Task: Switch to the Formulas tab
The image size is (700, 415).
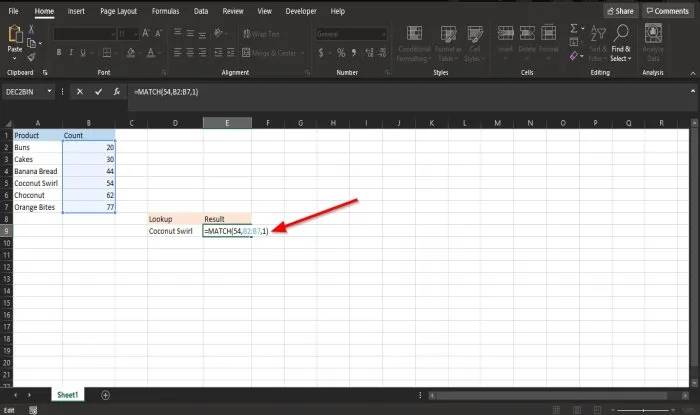Action: click(165, 11)
